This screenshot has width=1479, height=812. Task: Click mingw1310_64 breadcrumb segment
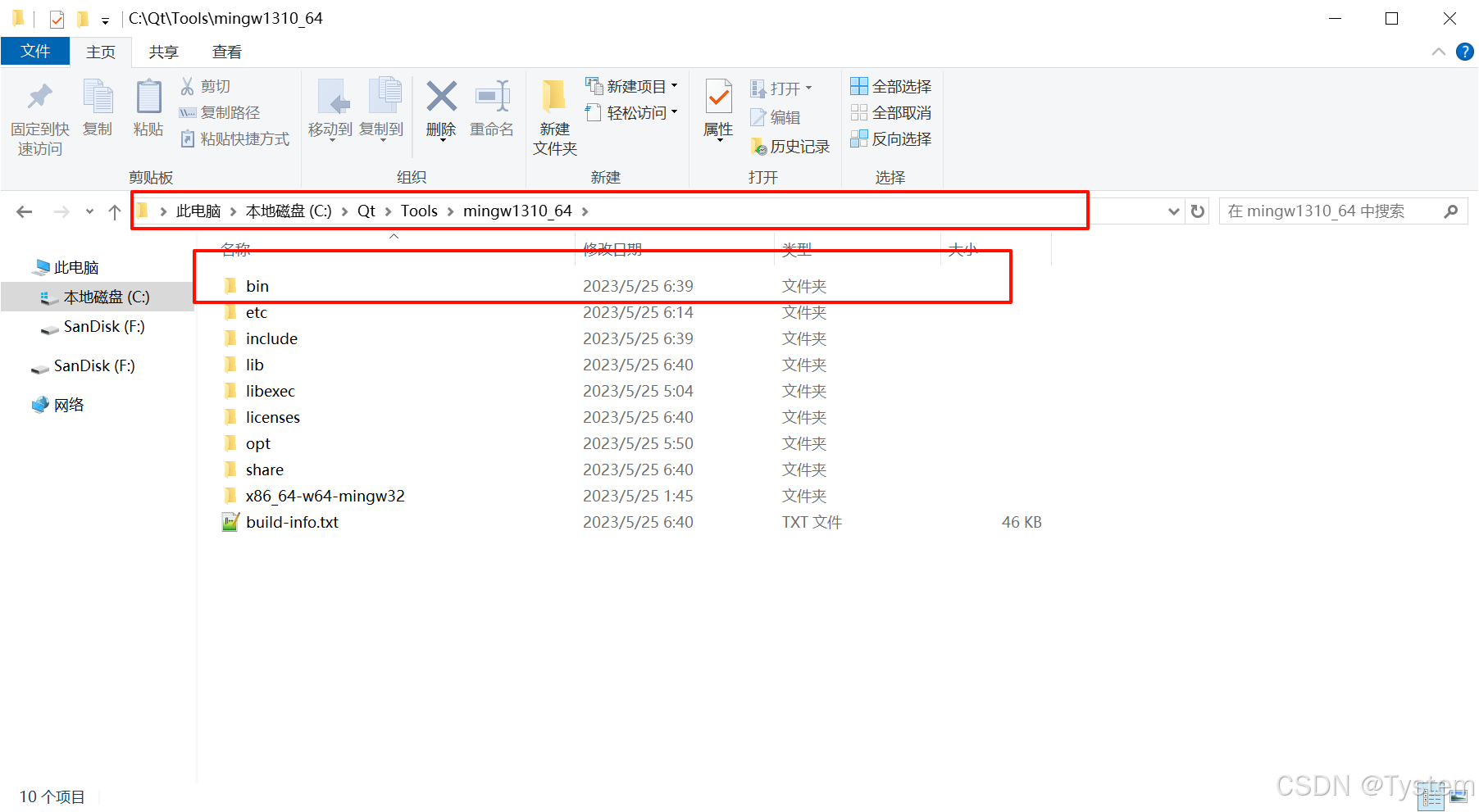[517, 211]
